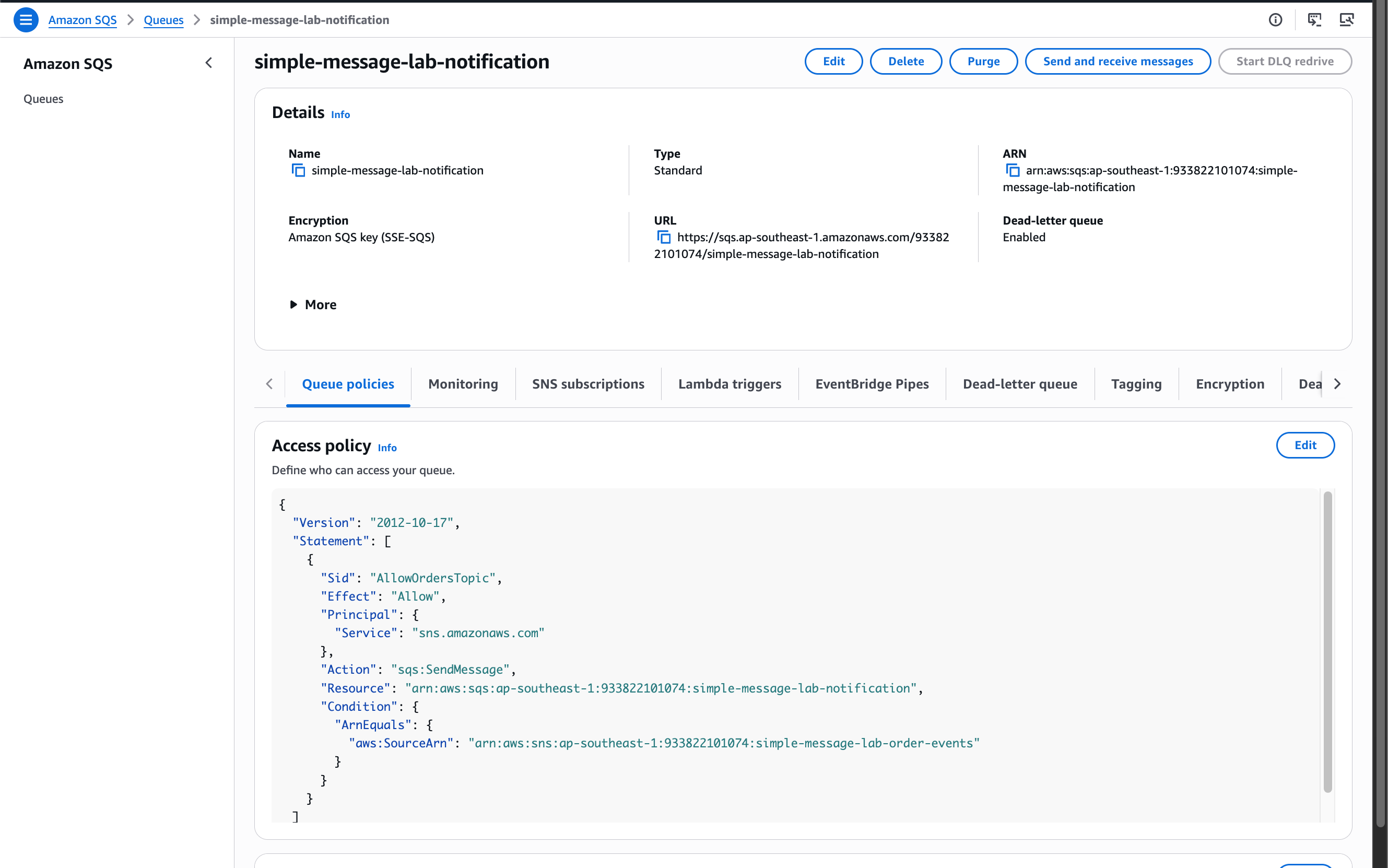The image size is (1388, 868).
Task: Click Send and receive messages button
Action: (1118, 62)
